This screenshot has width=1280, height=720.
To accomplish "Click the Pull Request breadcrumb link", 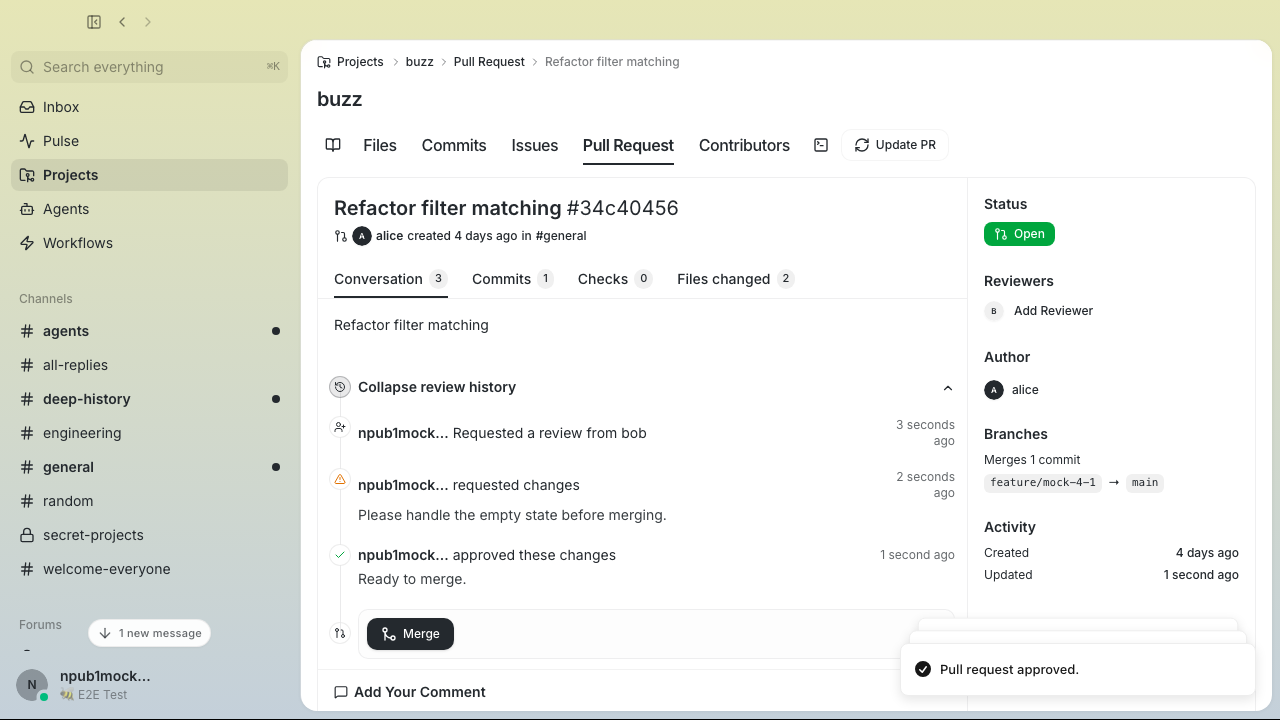I will [489, 62].
